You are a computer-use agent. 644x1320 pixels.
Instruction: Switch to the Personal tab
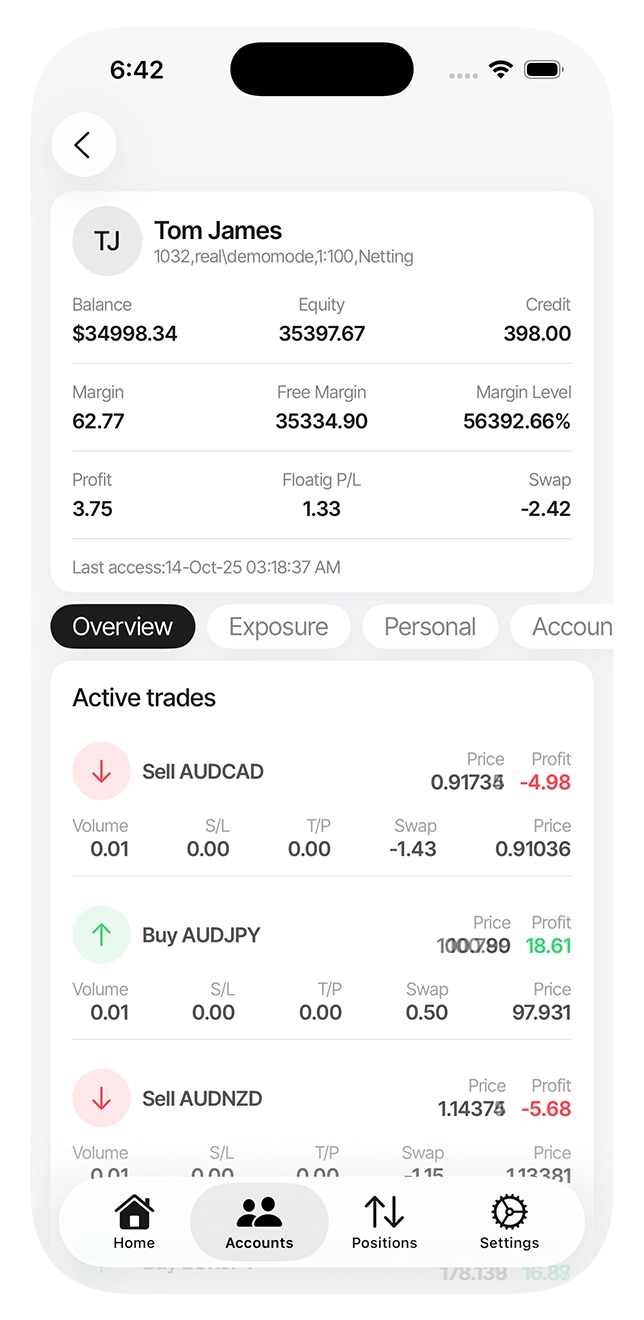pos(430,627)
